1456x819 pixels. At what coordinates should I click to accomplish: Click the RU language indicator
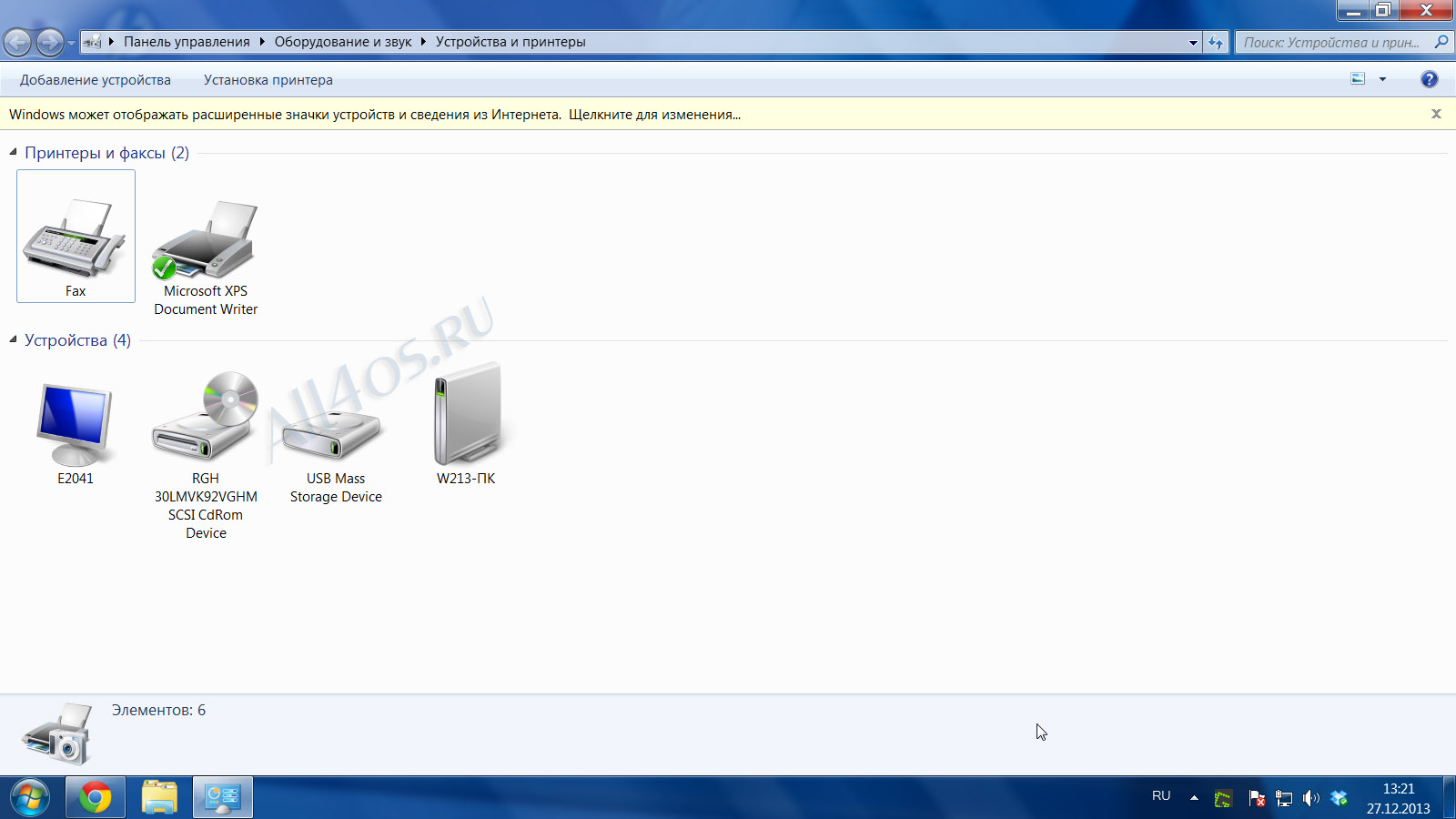click(1161, 796)
